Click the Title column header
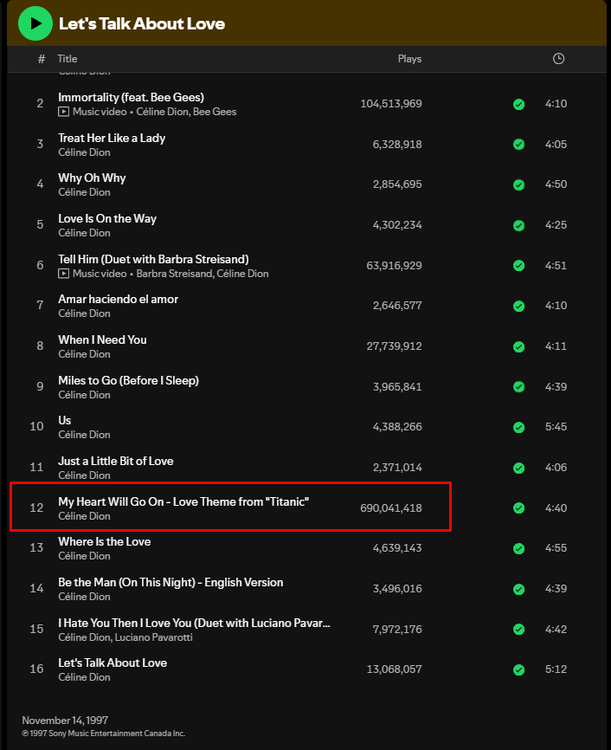The width and height of the screenshot is (611, 750). pyautogui.click(x=67, y=59)
